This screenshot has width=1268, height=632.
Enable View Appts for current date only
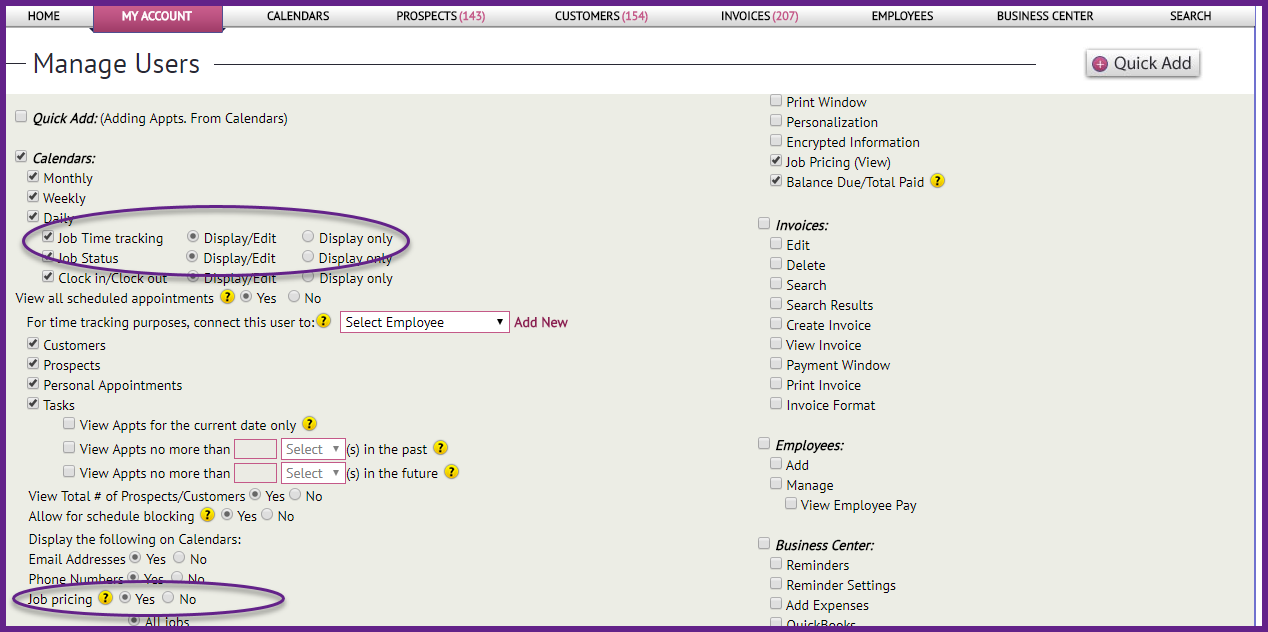point(69,424)
